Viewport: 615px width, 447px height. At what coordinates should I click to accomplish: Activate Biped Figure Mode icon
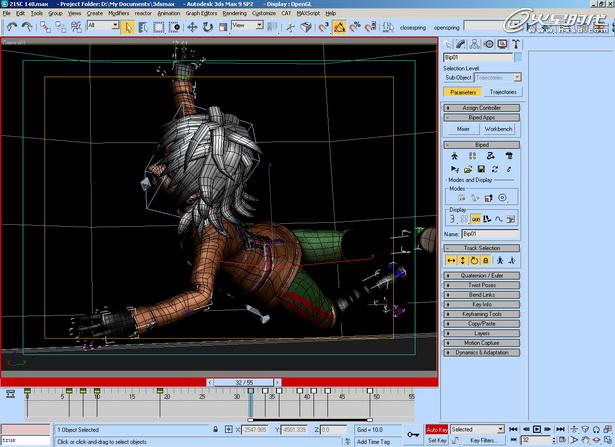pyautogui.click(x=453, y=156)
